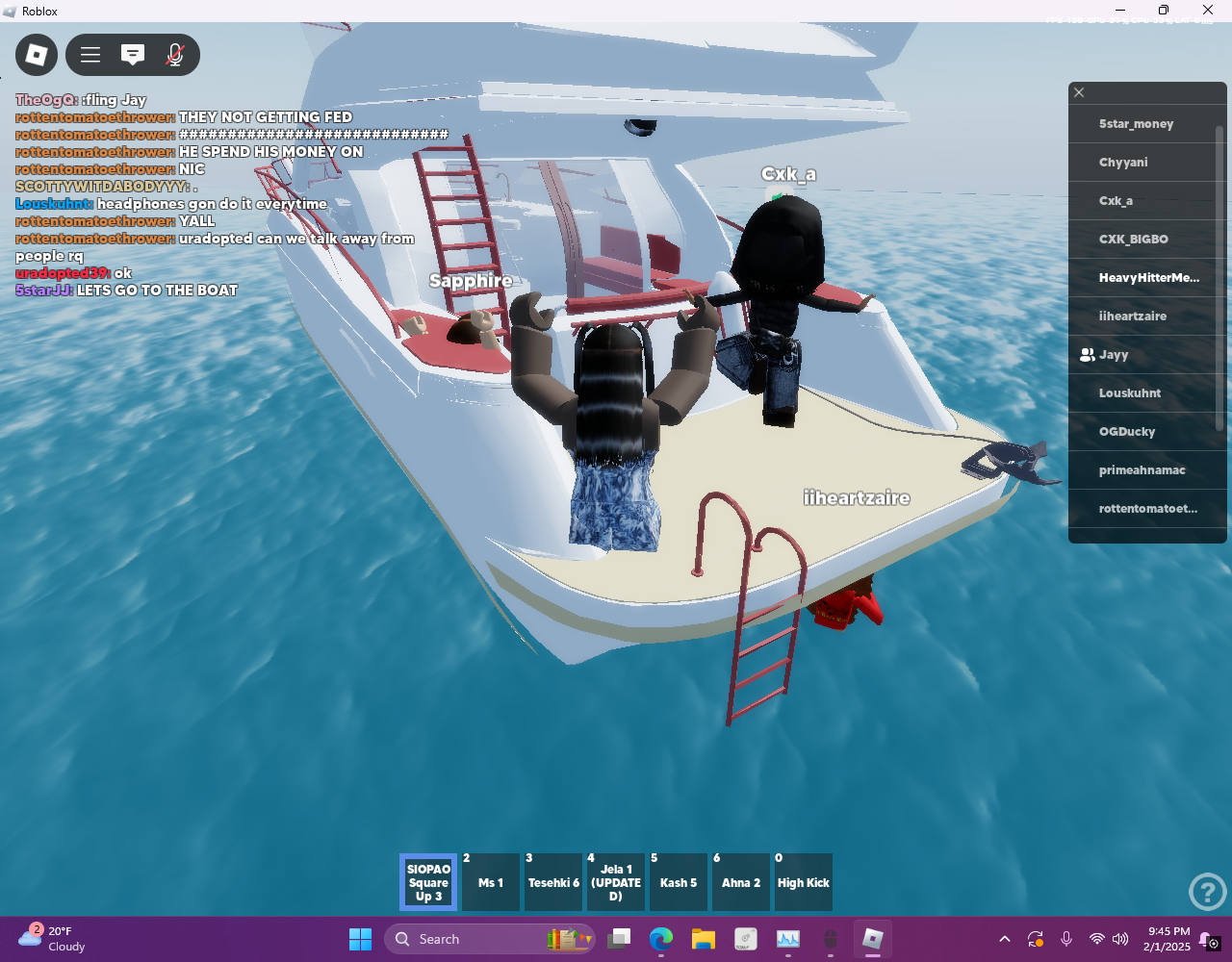This screenshot has width=1232, height=962.
Task: Click the sync update tray icon
Action: 1036,939
